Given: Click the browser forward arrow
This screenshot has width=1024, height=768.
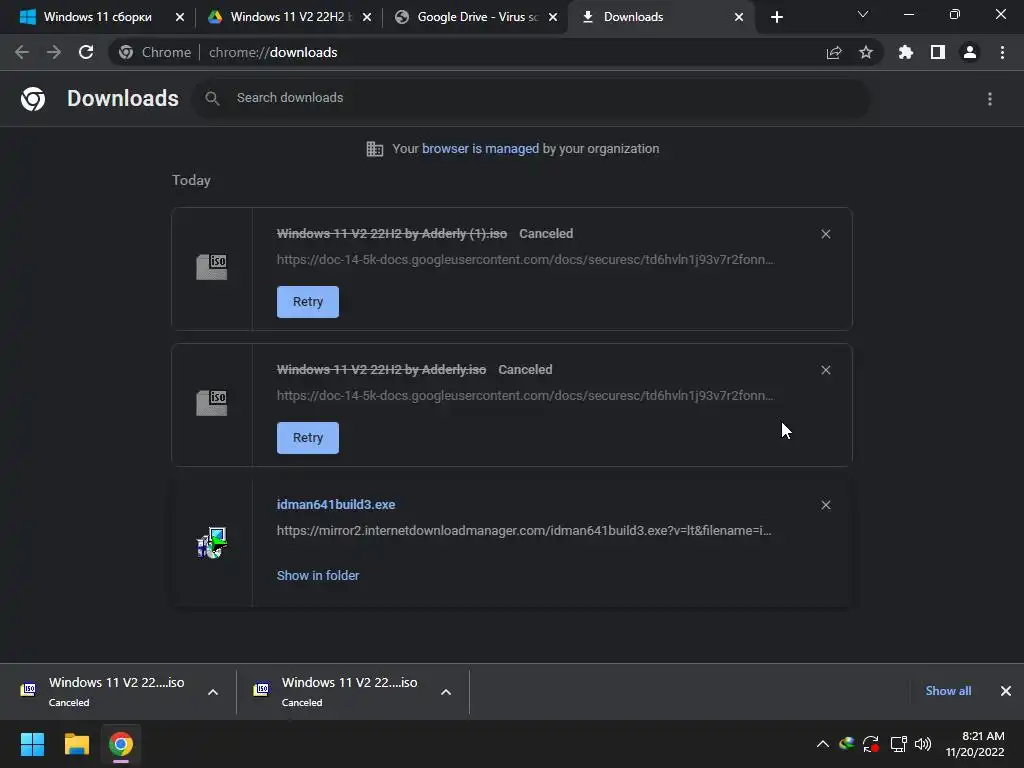Looking at the screenshot, I should 54,52.
